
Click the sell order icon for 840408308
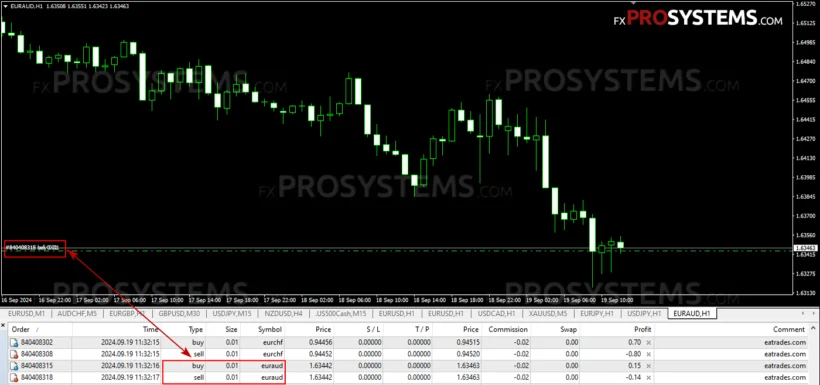(15, 354)
